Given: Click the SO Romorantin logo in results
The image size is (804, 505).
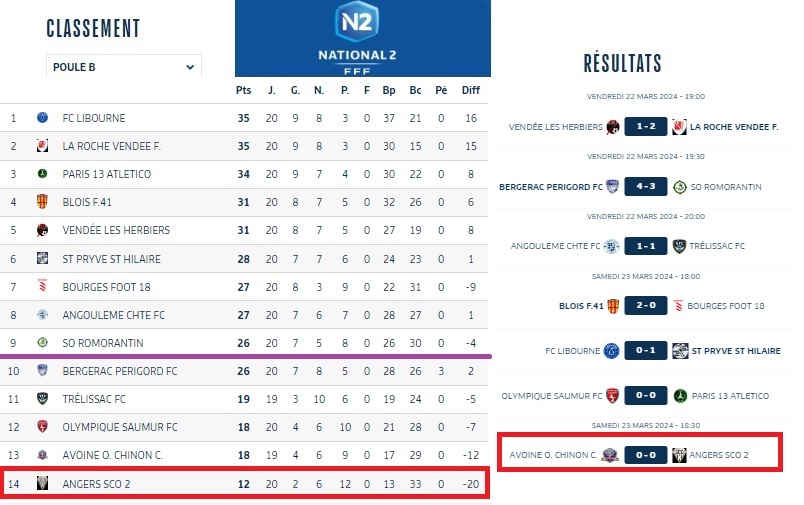Looking at the screenshot, I should coord(680,187).
